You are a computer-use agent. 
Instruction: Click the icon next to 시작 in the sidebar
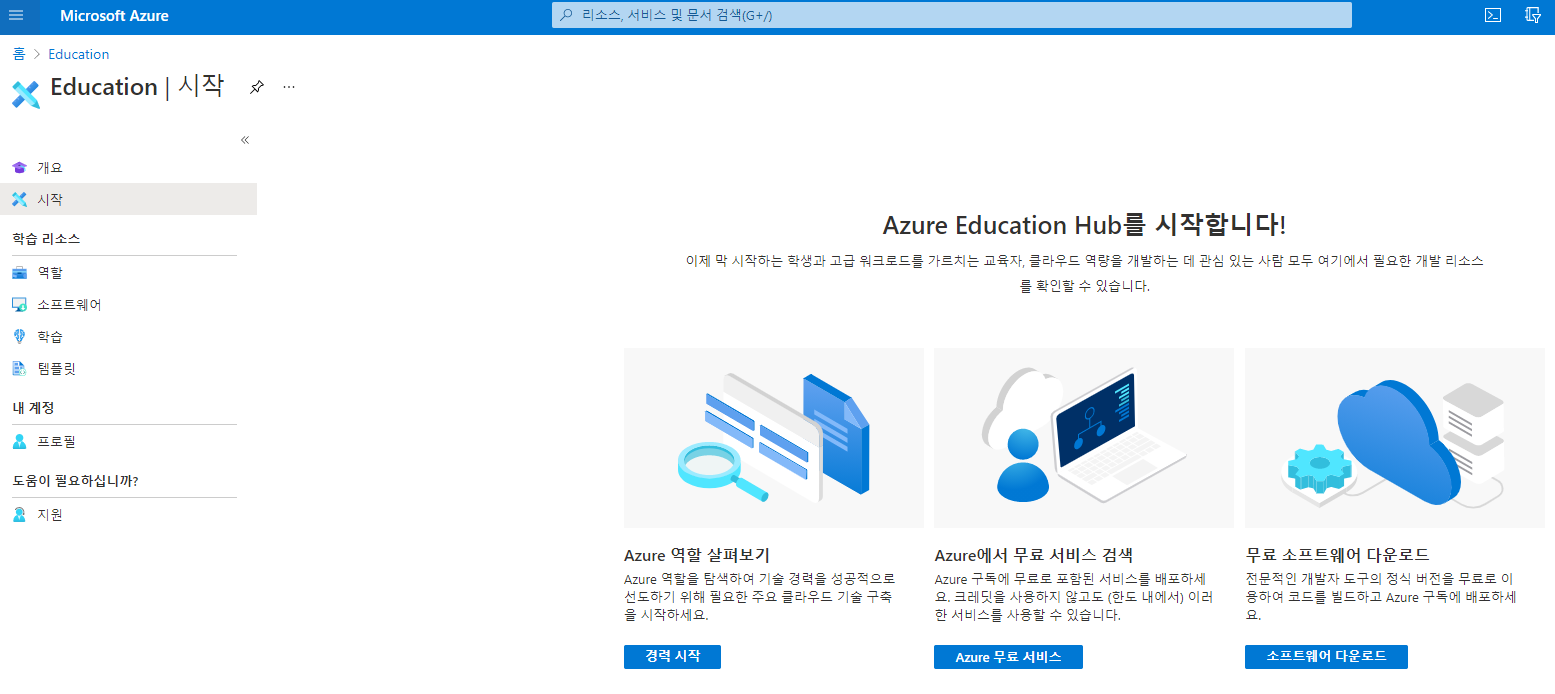(19, 199)
